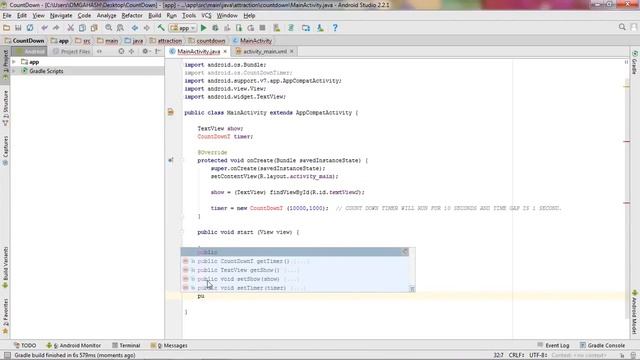Screen dimensions: 640x360
Task: Open the Help menu
Action: [249, 16]
